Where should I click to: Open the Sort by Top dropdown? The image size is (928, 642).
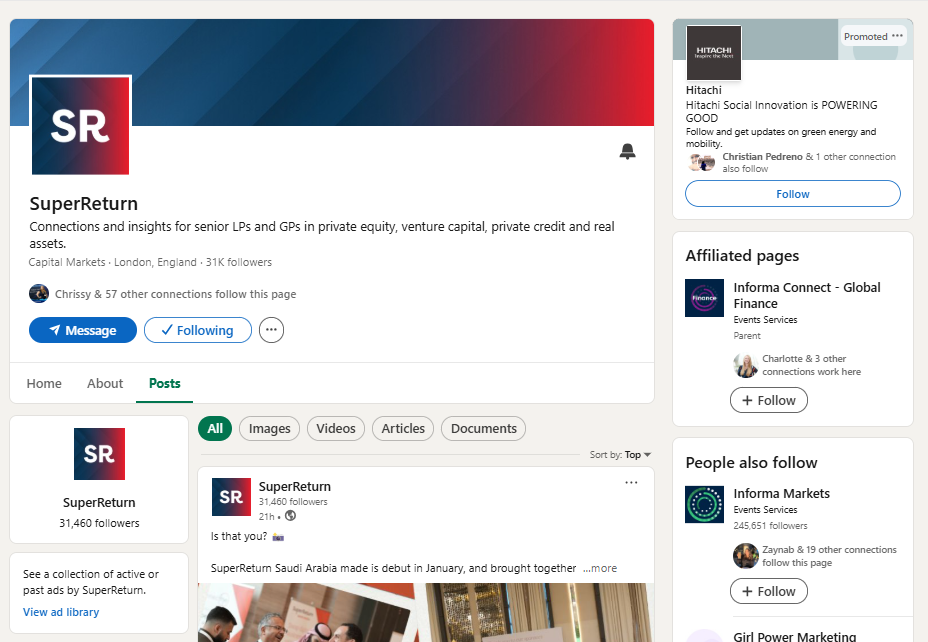(621, 455)
